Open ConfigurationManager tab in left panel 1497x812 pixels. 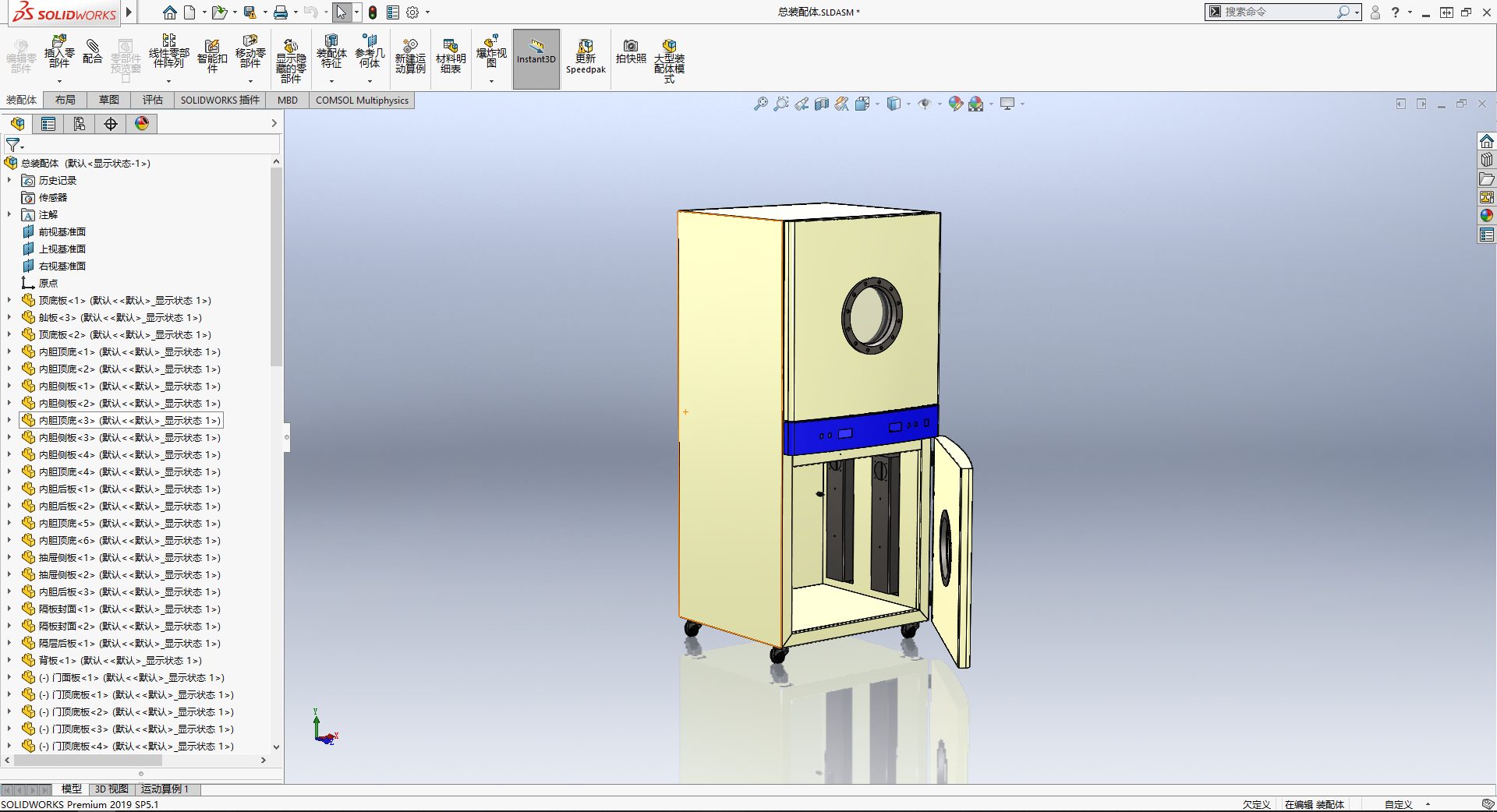(x=80, y=124)
